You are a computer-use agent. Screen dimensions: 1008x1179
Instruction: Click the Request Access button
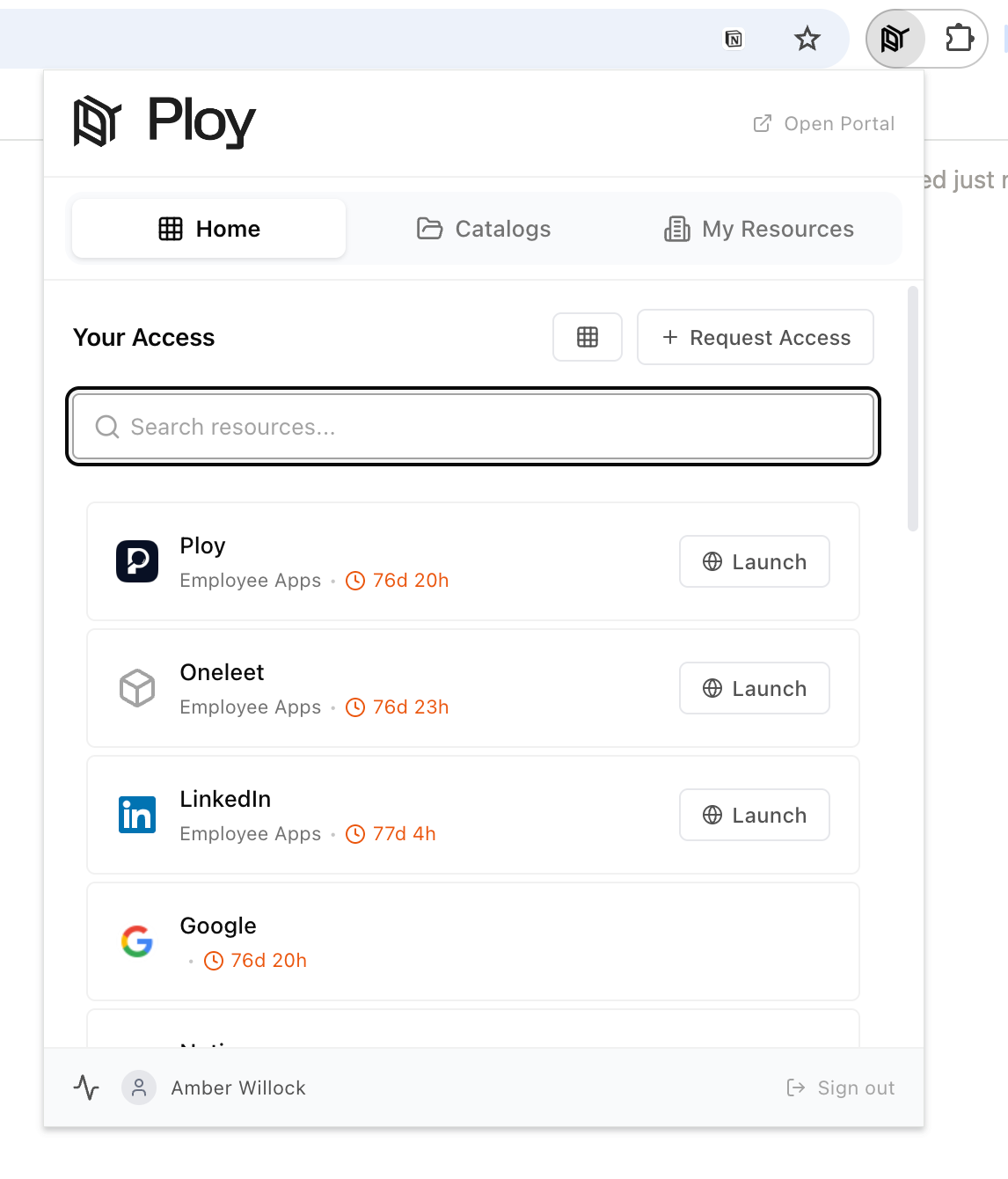click(756, 337)
